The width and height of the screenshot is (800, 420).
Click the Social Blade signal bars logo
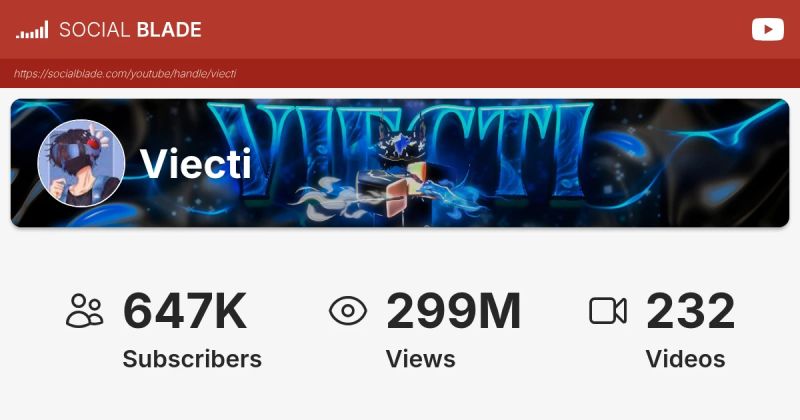click(x=32, y=30)
